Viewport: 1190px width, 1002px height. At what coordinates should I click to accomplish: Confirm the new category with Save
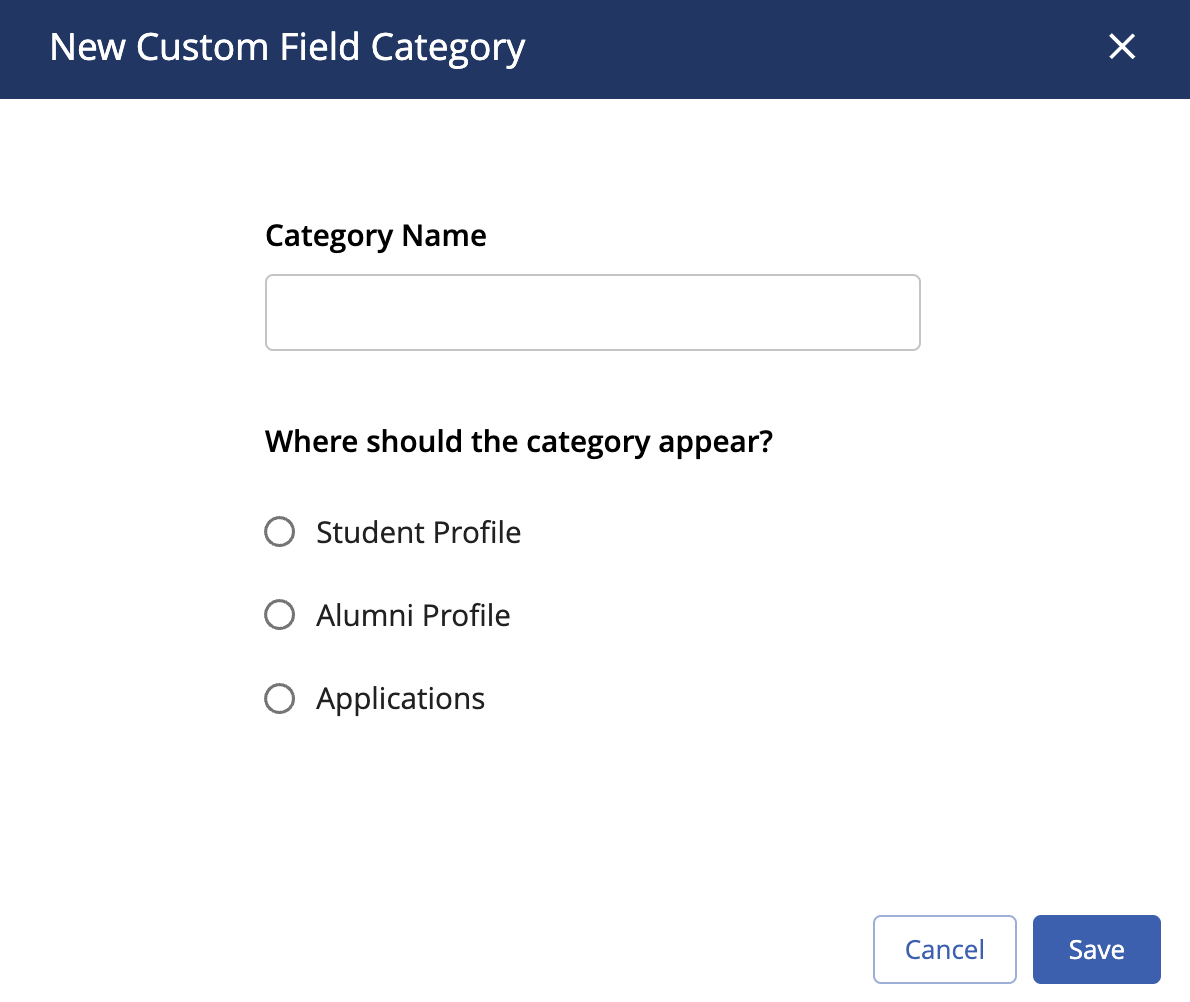click(1096, 950)
